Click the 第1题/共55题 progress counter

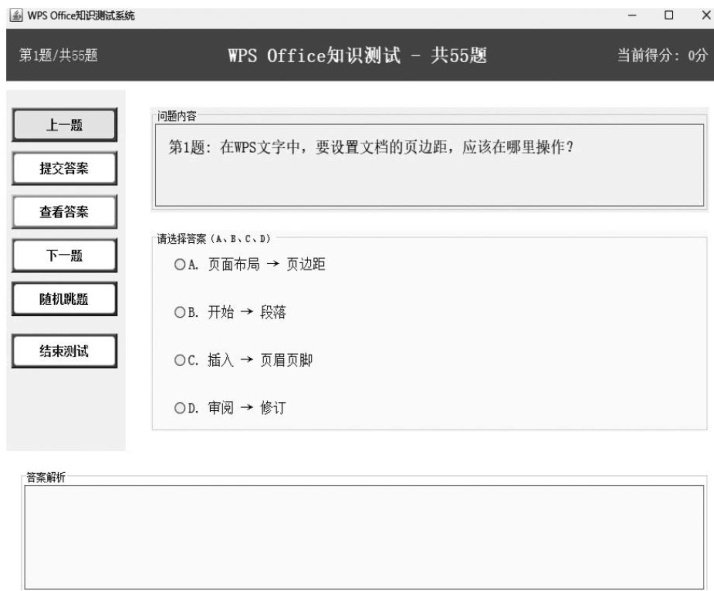59,56
